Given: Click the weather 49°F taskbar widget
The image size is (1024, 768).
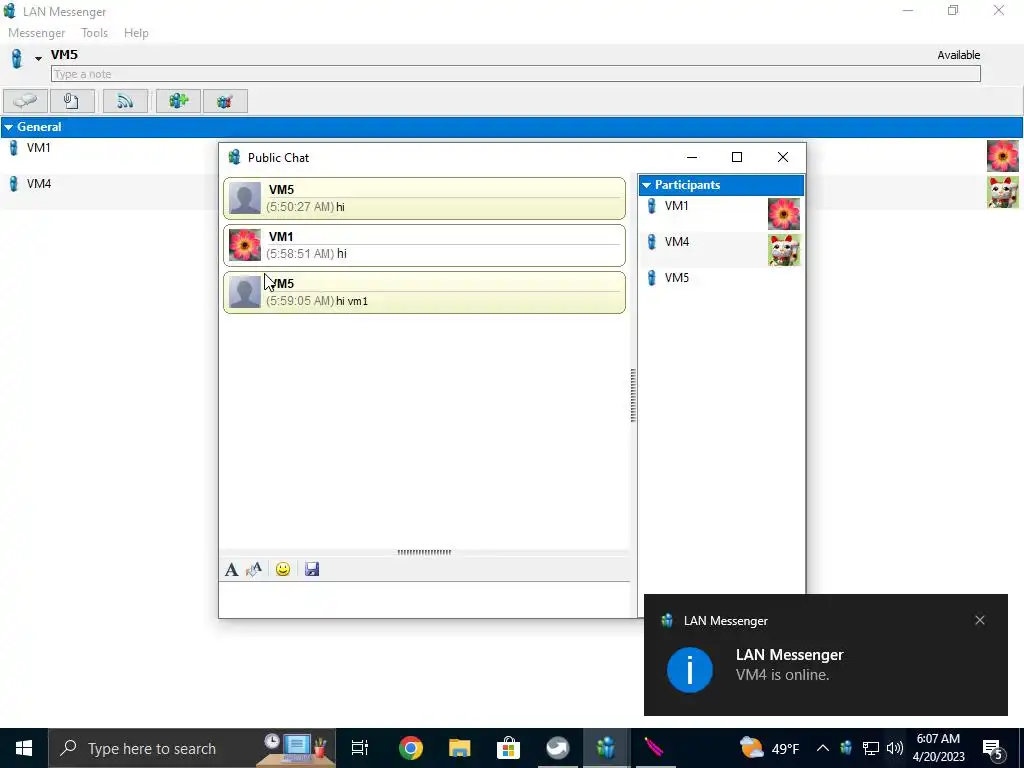Looking at the screenshot, I should point(769,748).
